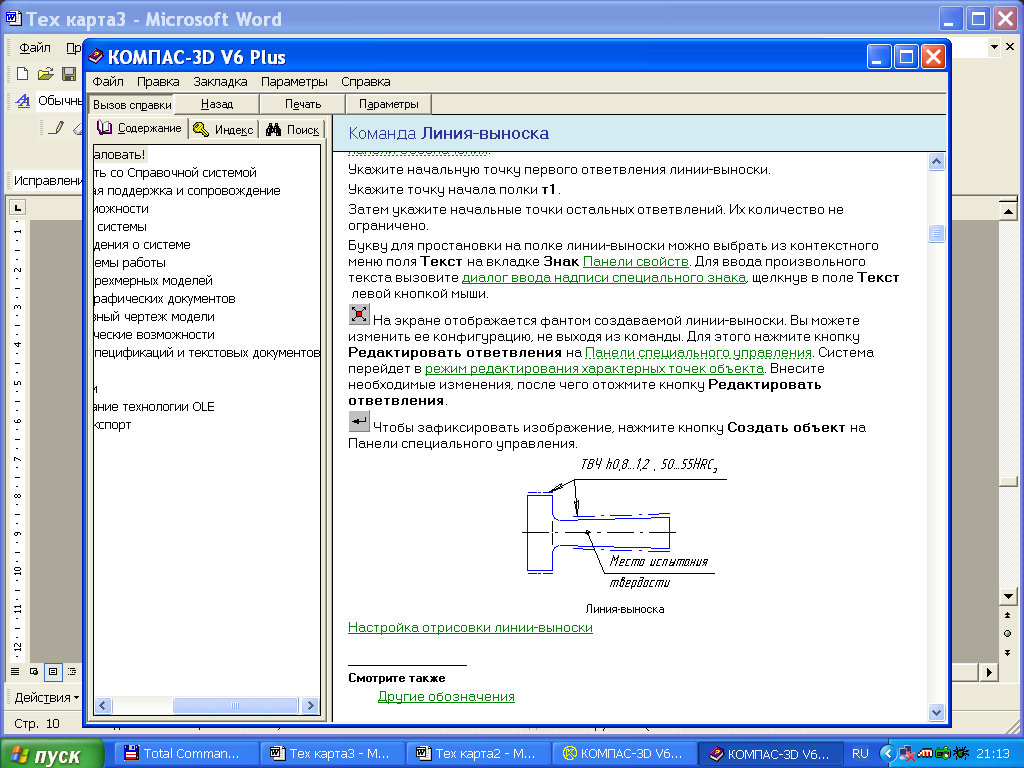Select 'ание технологии OLE' in contents tree
The image size is (1024, 768).
click(154, 407)
